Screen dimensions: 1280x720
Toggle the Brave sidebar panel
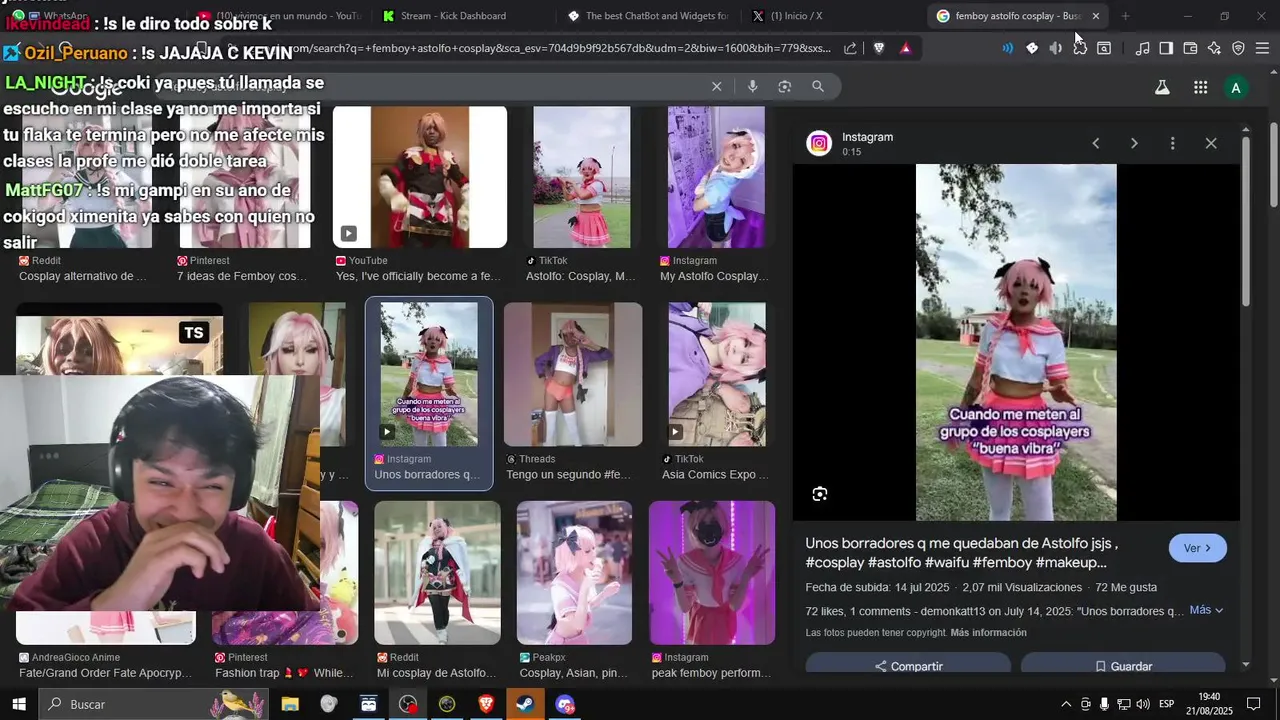pyautogui.click(x=1166, y=48)
